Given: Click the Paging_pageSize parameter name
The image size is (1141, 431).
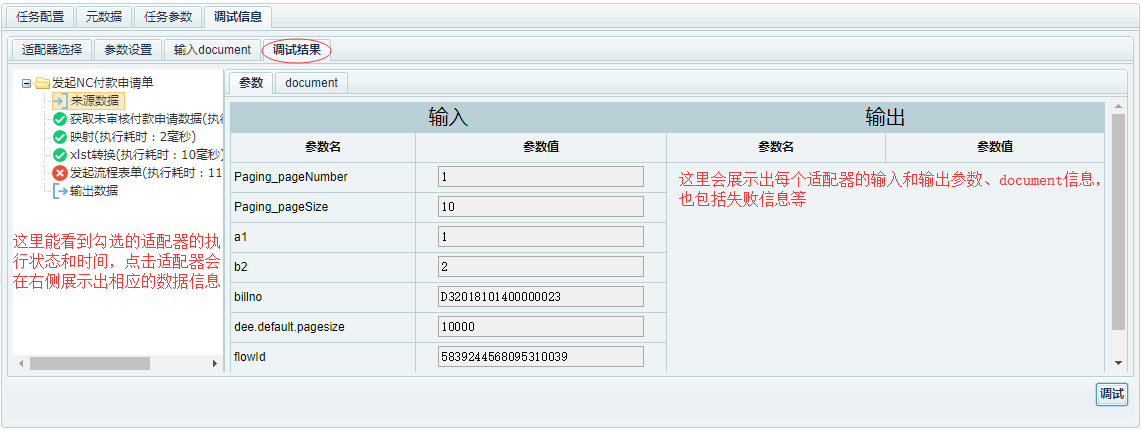Looking at the screenshot, I should [x=281, y=207].
